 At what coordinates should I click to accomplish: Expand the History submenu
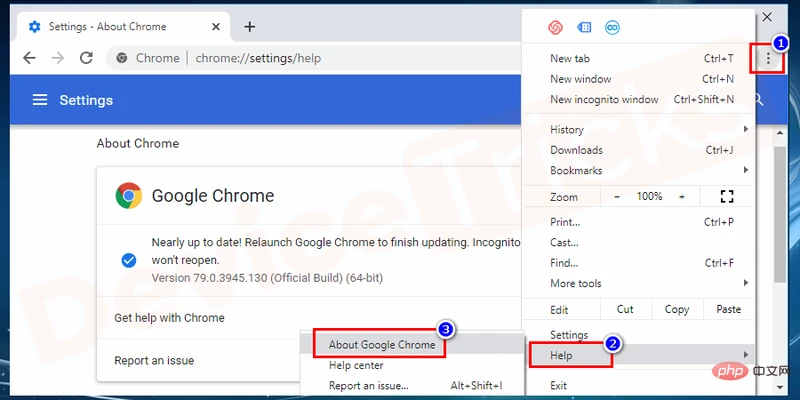(x=638, y=130)
